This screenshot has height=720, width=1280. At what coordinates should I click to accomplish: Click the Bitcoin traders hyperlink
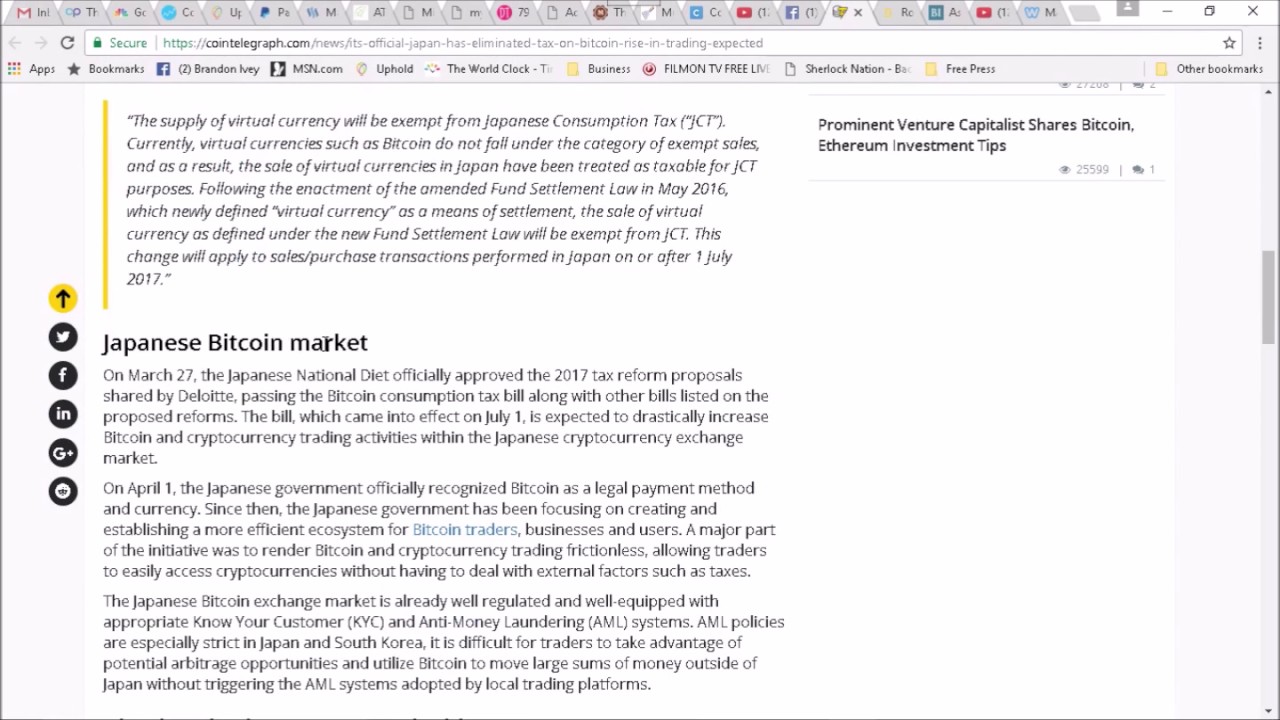pyautogui.click(x=465, y=530)
